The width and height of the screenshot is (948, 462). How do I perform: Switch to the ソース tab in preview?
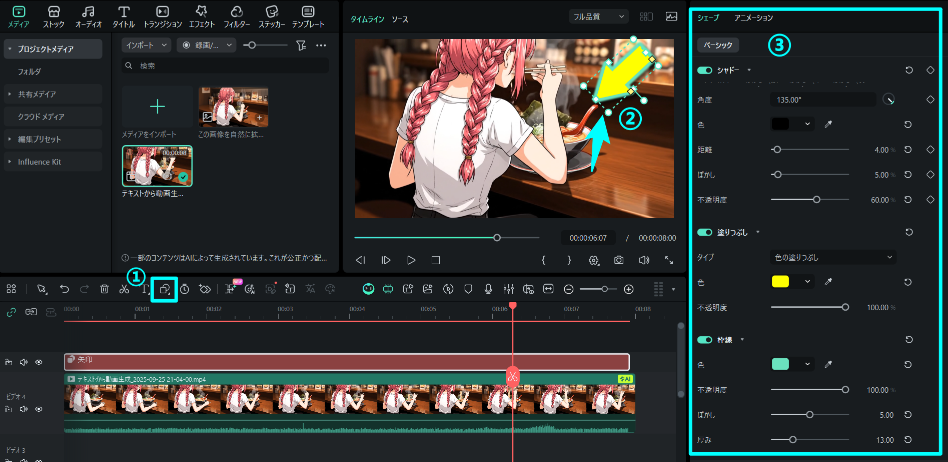pos(400,19)
